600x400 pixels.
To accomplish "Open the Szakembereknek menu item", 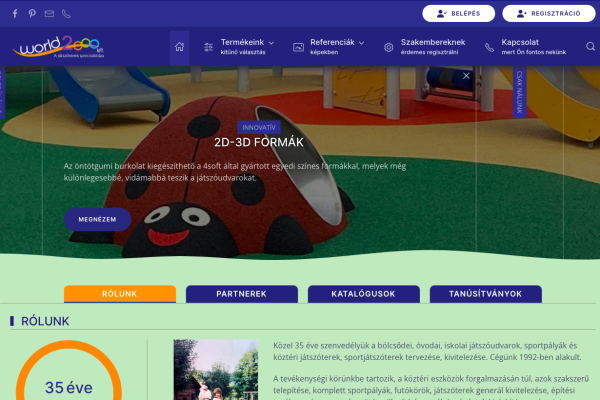I will [x=433, y=47].
